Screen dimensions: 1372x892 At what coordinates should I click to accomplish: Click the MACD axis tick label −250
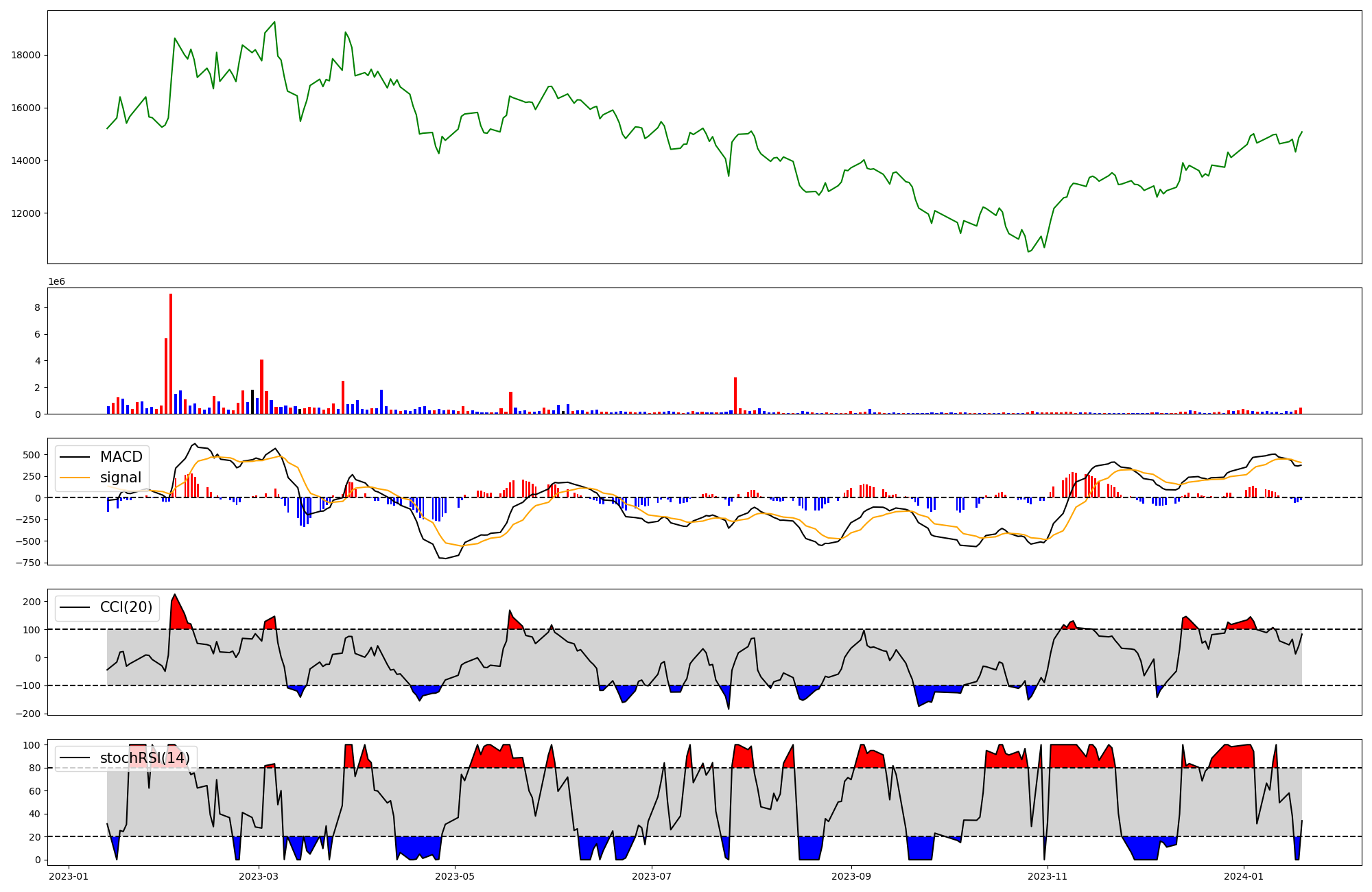pos(28,520)
